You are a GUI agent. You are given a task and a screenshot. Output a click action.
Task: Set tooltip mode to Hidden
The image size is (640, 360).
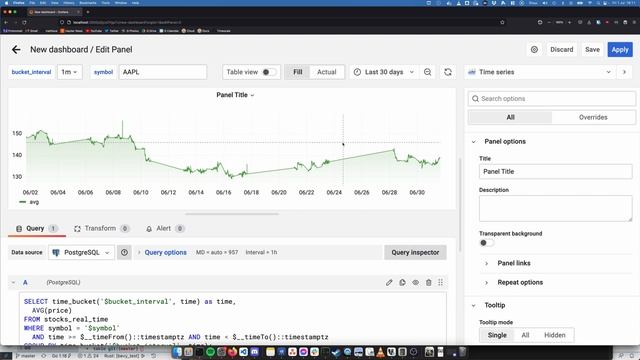coord(555,335)
